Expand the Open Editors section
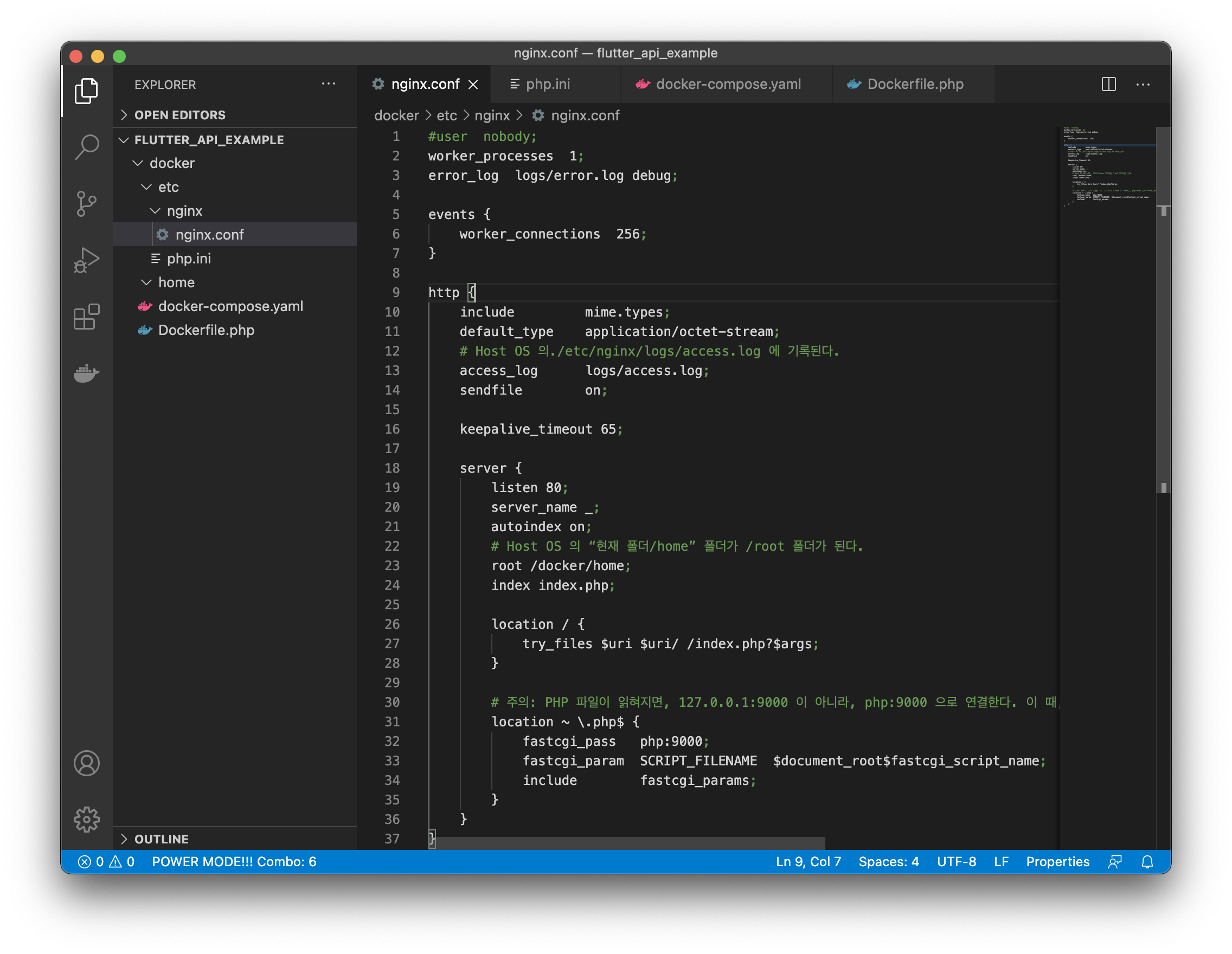This screenshot has height=954, width=1232. pyautogui.click(x=179, y=115)
